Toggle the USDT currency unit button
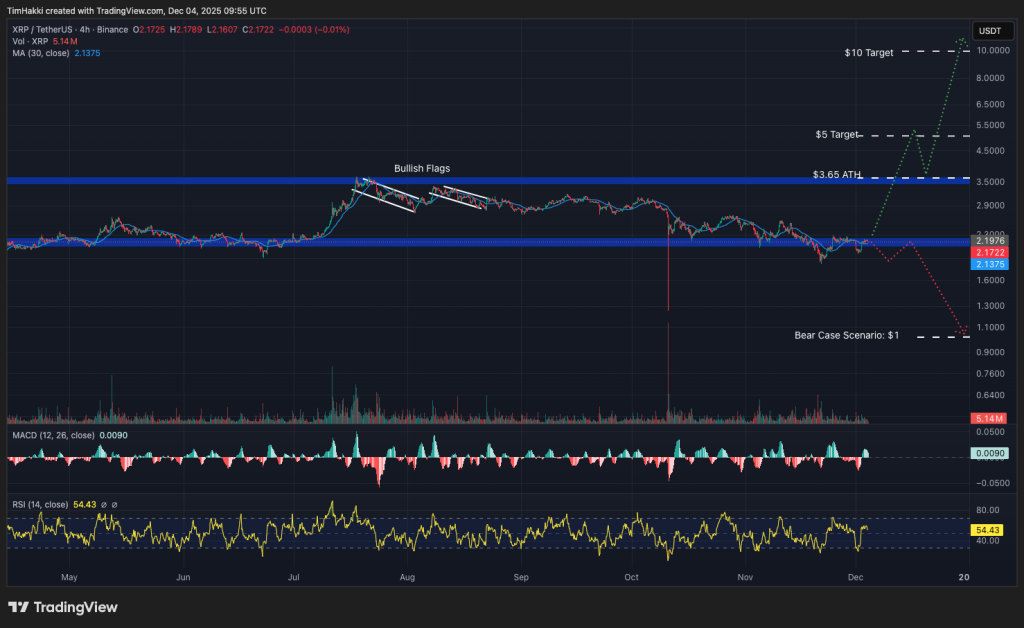 point(993,31)
